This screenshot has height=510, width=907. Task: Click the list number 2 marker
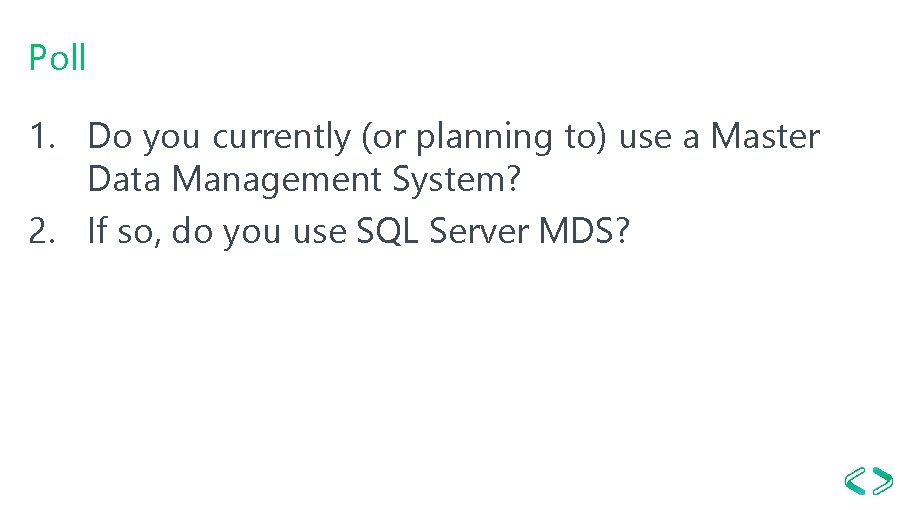(45, 232)
